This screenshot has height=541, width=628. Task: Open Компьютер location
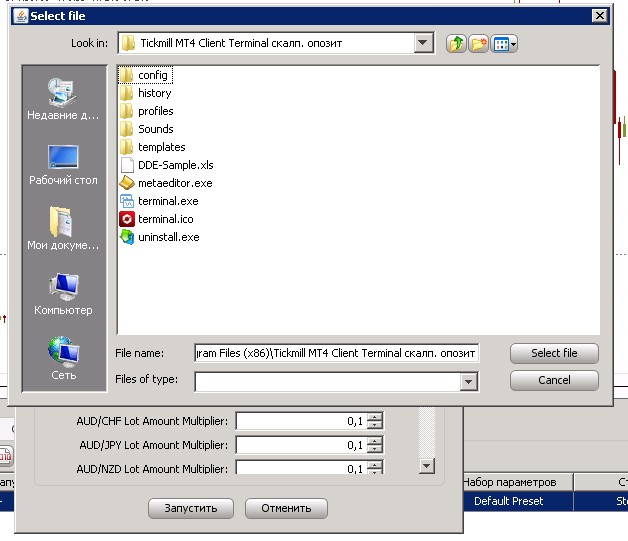click(63, 294)
